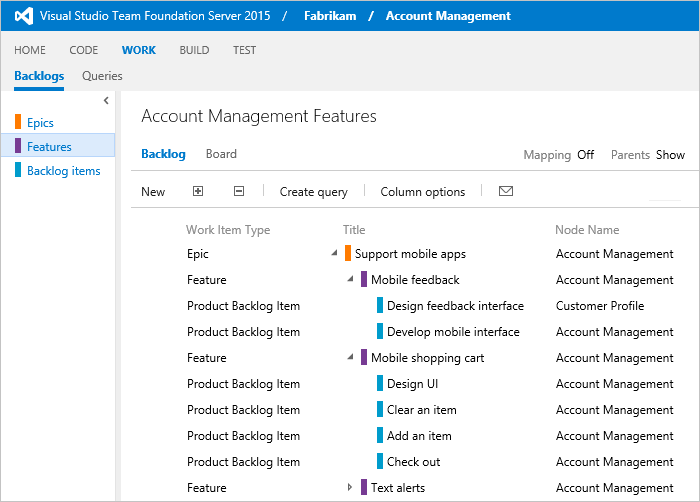The image size is (700, 502).
Task: Toggle Parents Show setting
Action: (x=670, y=155)
